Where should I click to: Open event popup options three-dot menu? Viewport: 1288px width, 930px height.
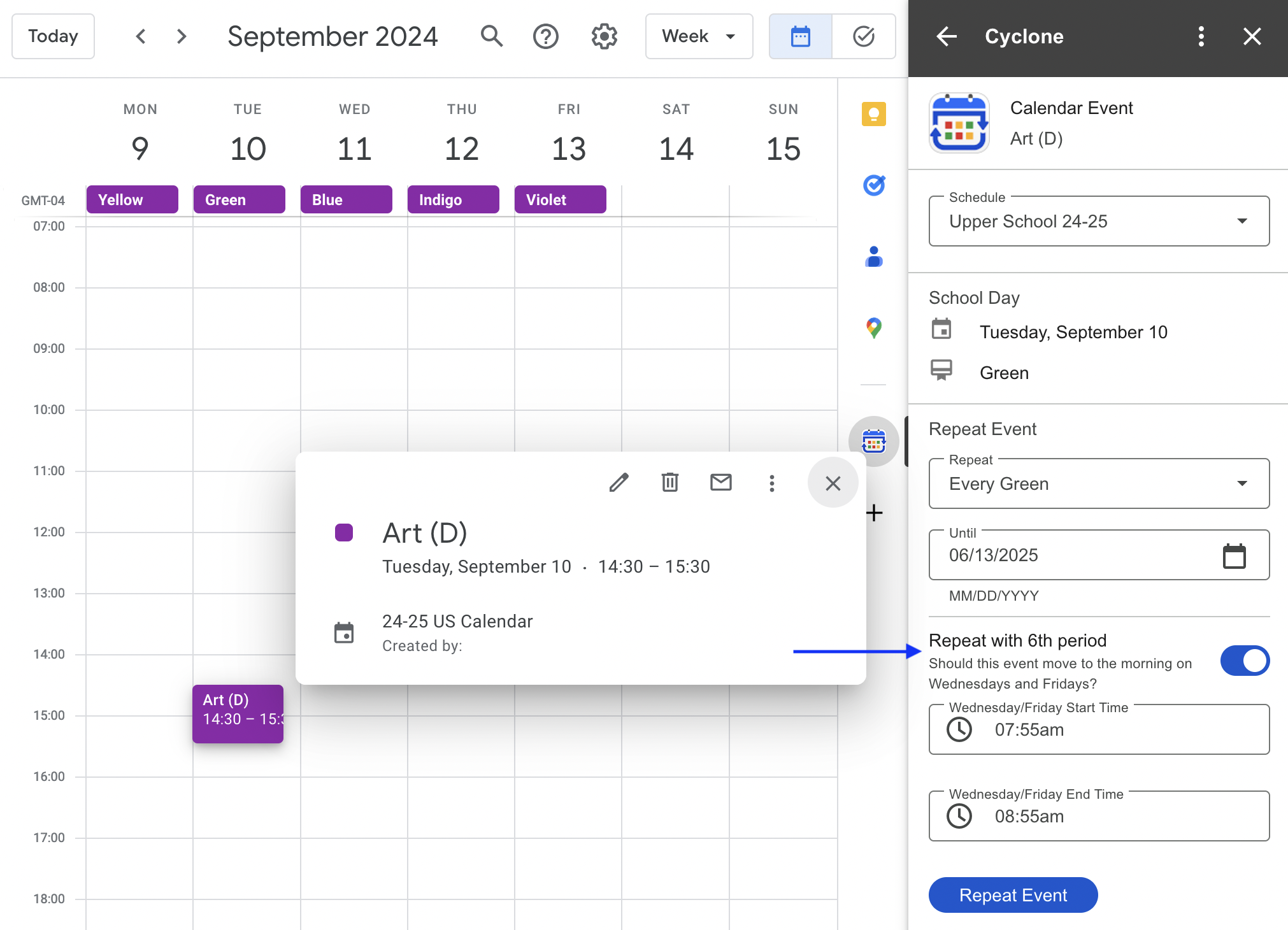point(771,483)
